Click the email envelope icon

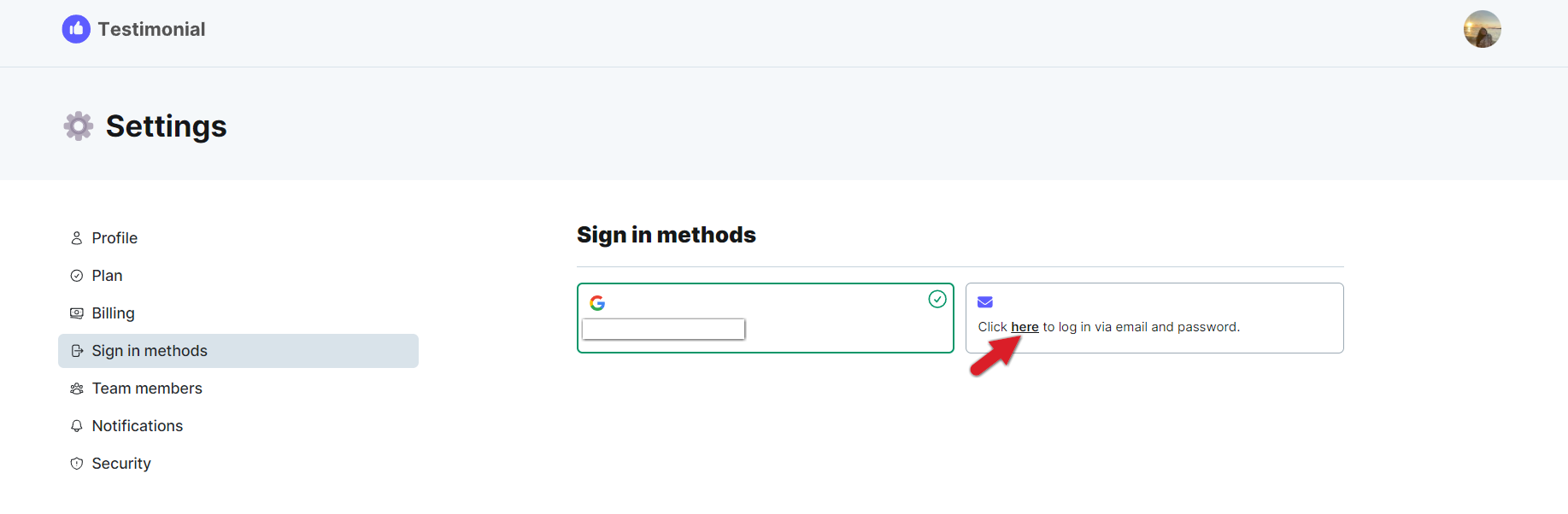(x=985, y=302)
